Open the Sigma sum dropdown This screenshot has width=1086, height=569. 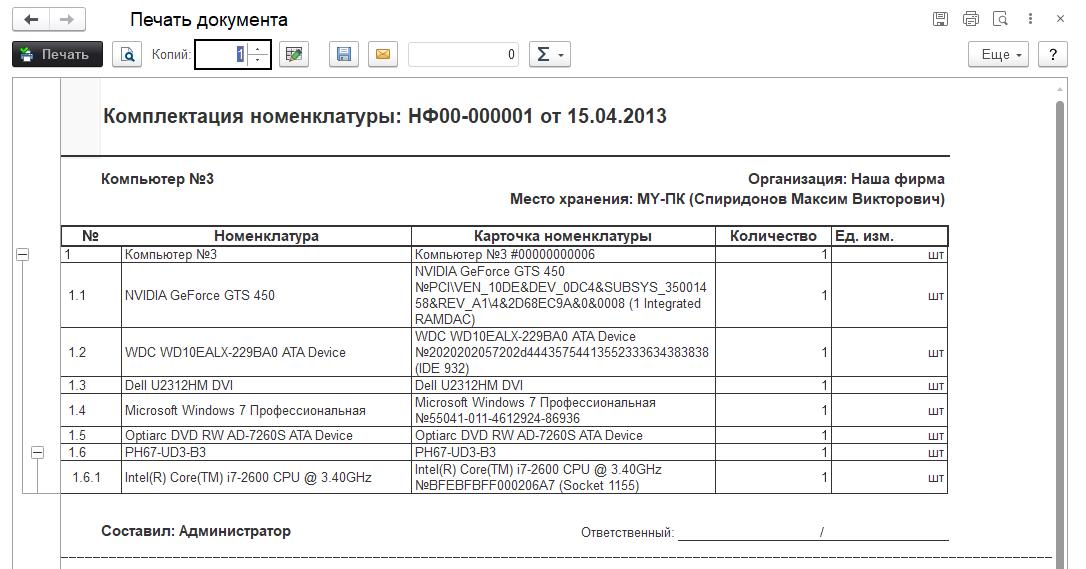(x=550, y=55)
